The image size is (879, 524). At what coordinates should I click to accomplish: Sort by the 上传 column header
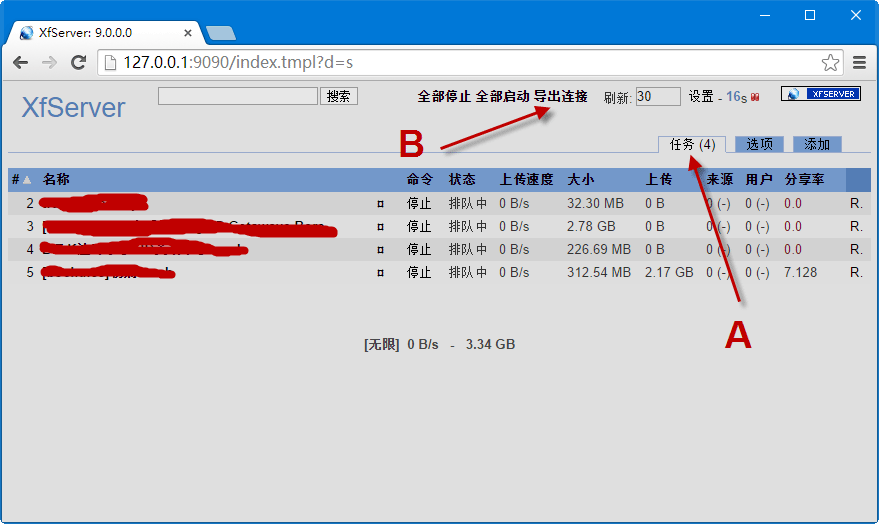659,179
